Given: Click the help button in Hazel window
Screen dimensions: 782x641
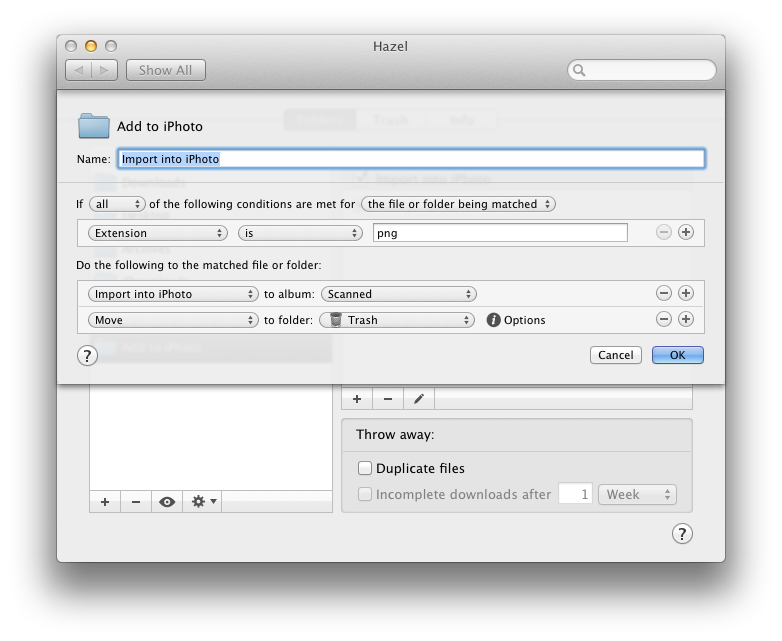Looking at the screenshot, I should point(682,533).
